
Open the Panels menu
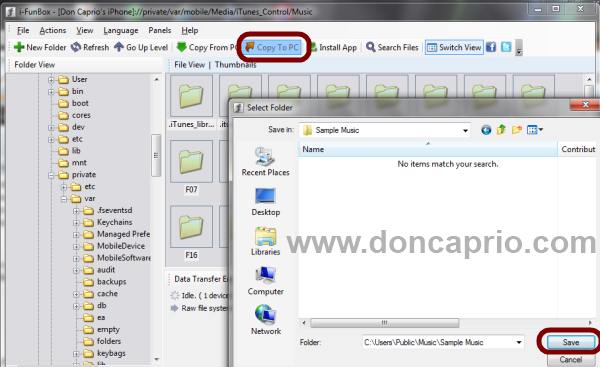160,30
